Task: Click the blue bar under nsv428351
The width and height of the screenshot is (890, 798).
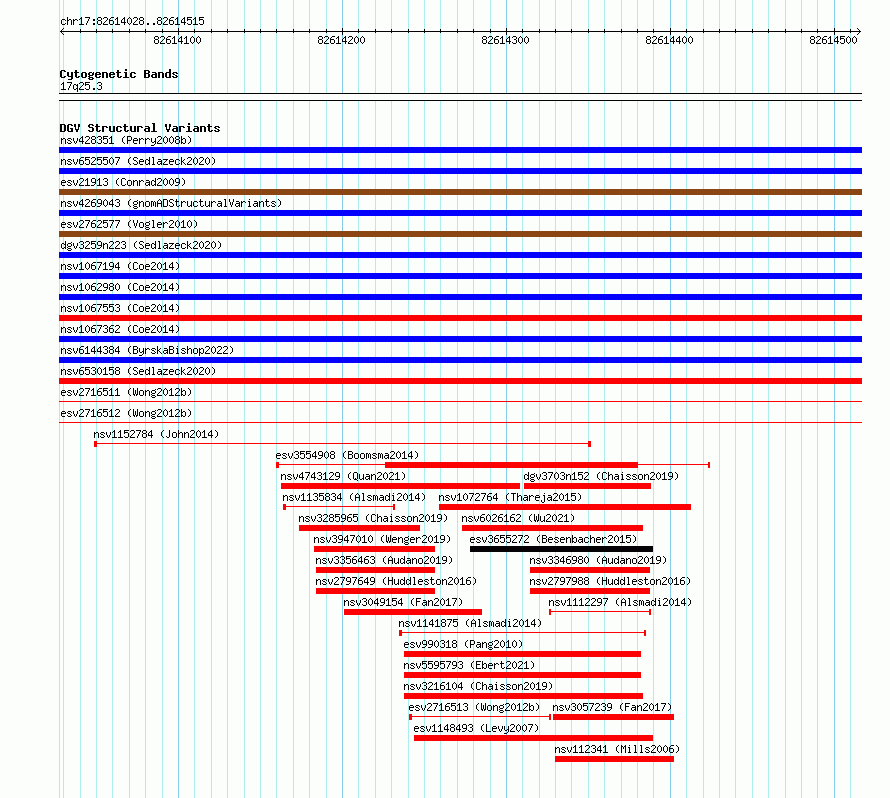Action: pos(460,150)
